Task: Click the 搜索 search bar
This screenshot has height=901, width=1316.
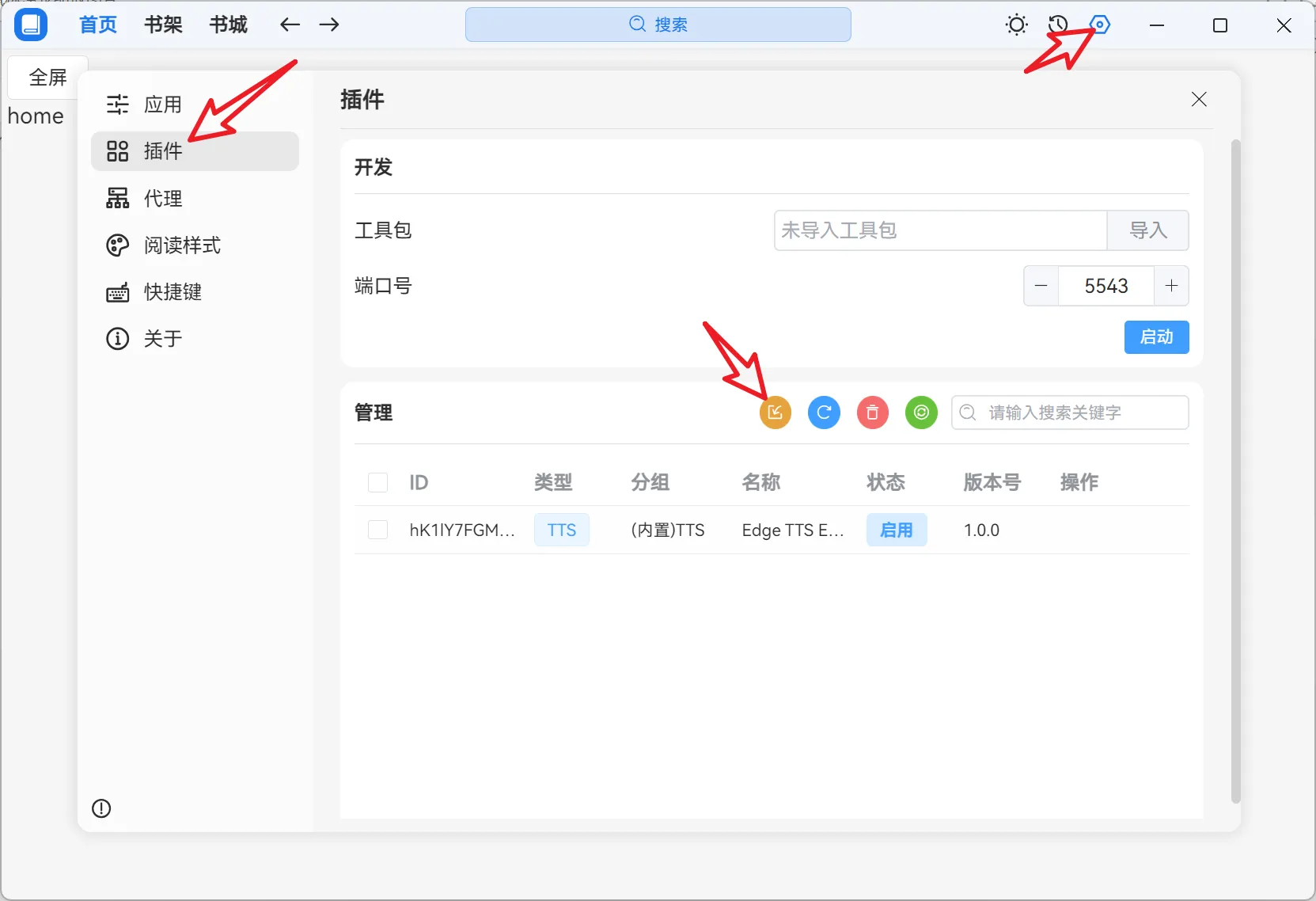Action: click(x=658, y=25)
